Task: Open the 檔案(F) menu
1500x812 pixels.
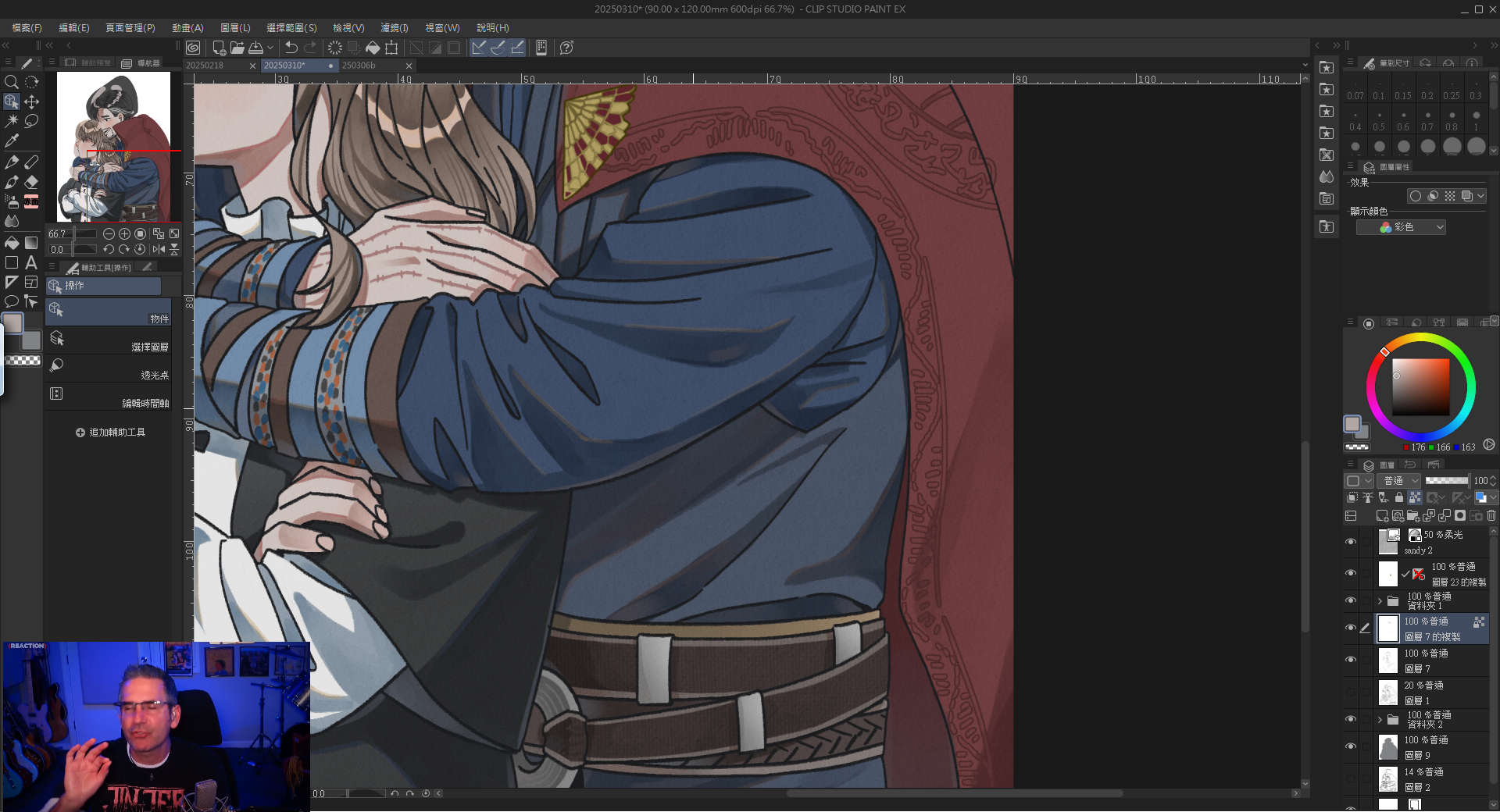Action: [x=27, y=27]
